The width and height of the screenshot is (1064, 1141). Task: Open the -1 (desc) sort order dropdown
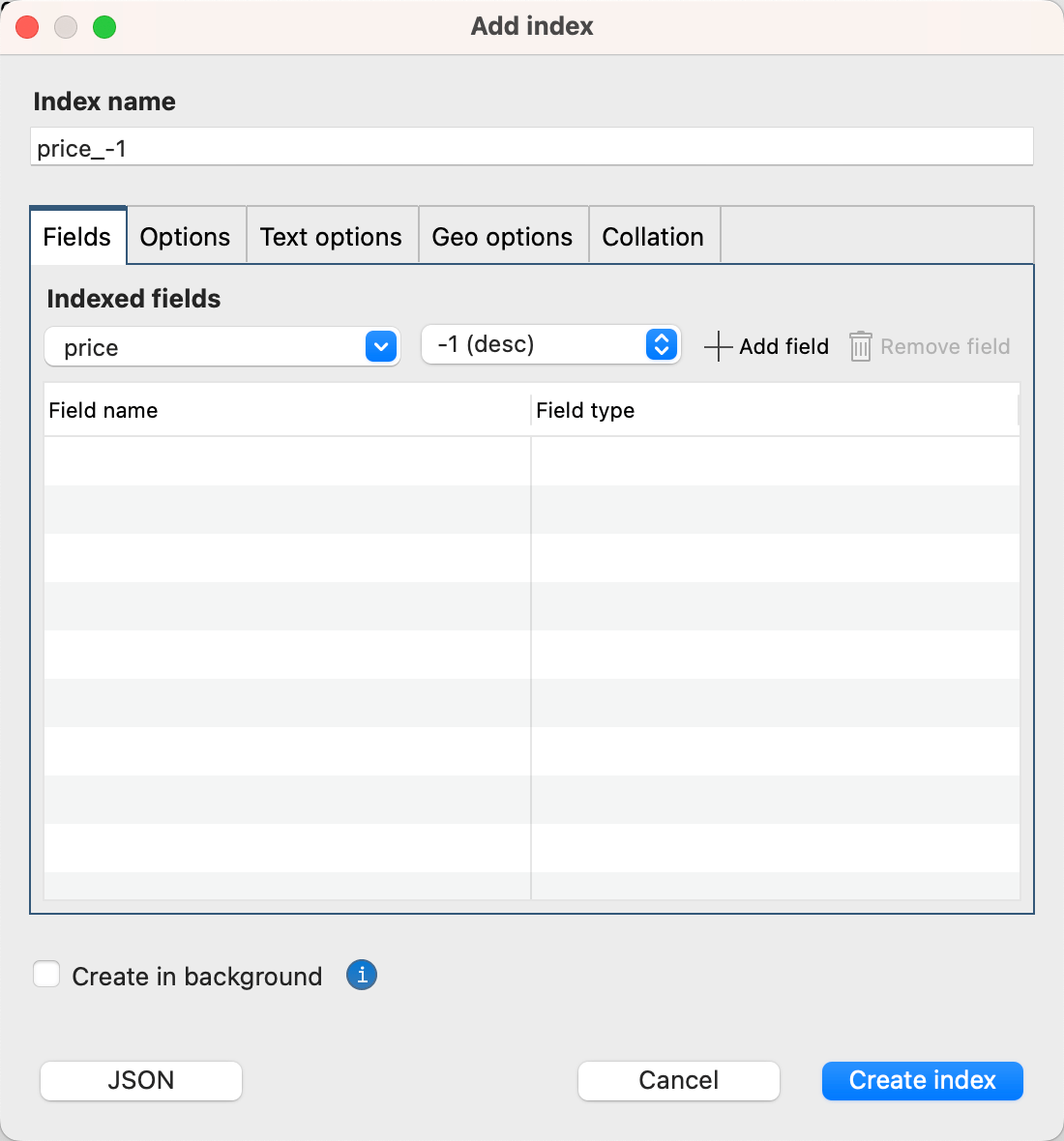point(662,344)
